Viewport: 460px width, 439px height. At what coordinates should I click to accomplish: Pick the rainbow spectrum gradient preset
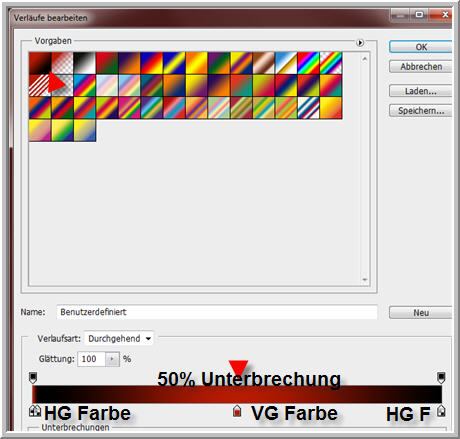click(308, 63)
